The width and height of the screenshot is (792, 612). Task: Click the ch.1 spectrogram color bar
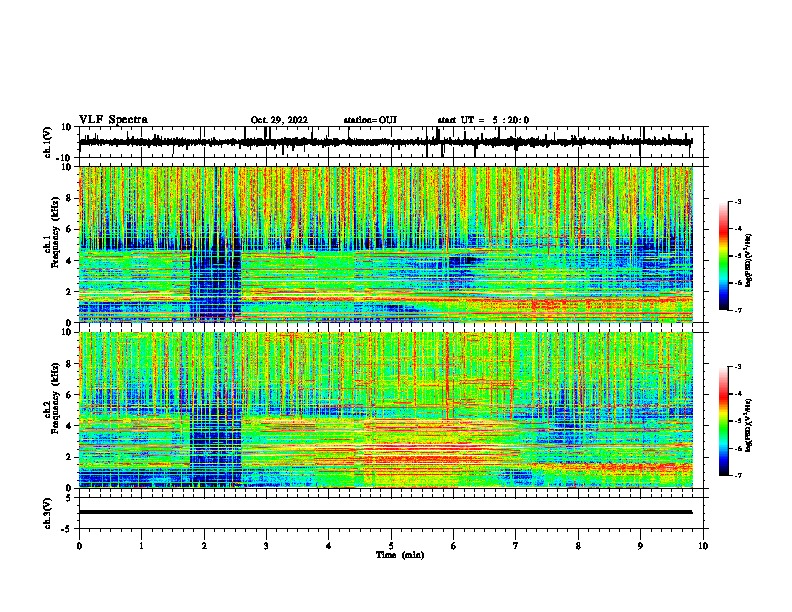click(x=724, y=256)
